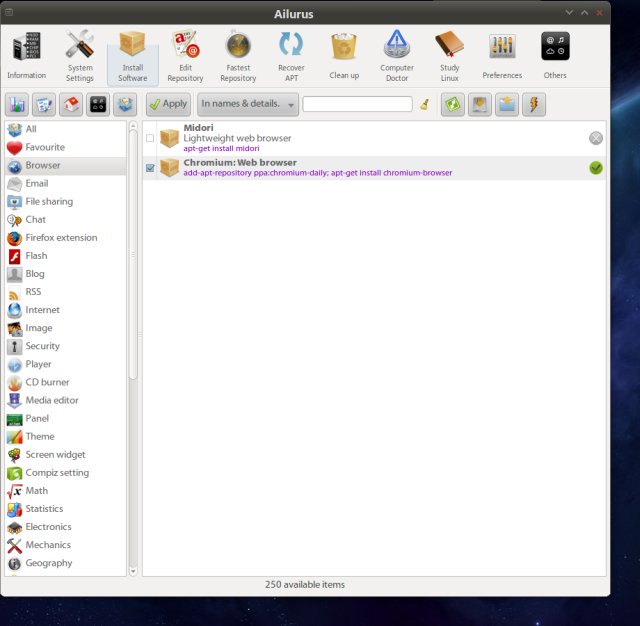This screenshot has height=626, width=640.
Task: Click the Apply button
Action: 167,104
